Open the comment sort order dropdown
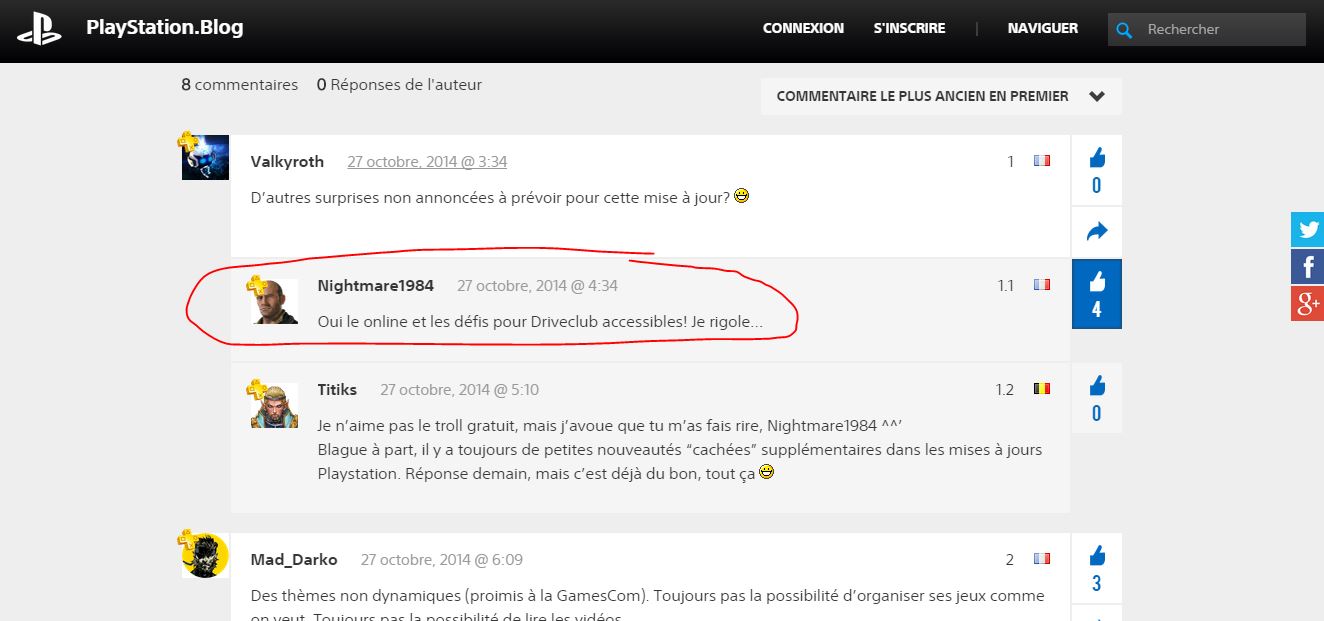1324x621 pixels. (x=941, y=97)
